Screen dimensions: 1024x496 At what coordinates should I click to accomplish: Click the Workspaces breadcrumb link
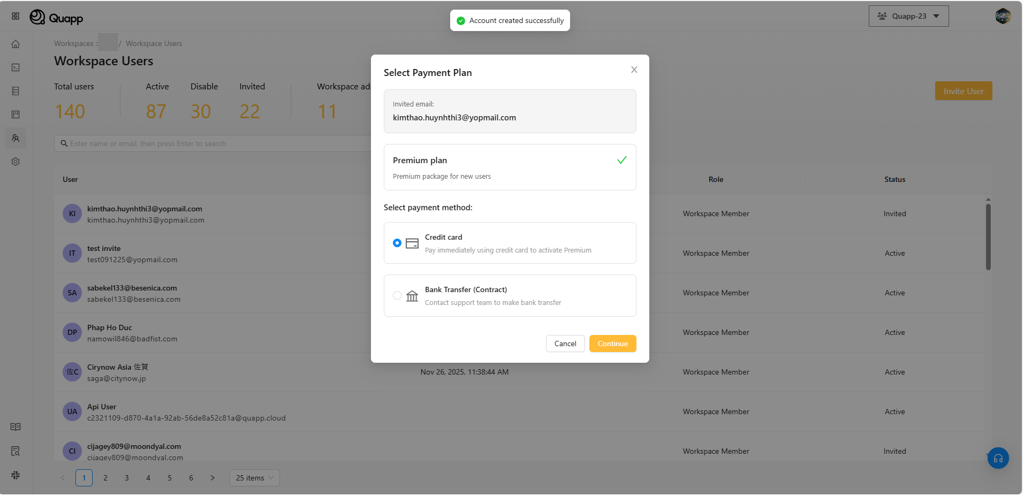click(x=74, y=44)
